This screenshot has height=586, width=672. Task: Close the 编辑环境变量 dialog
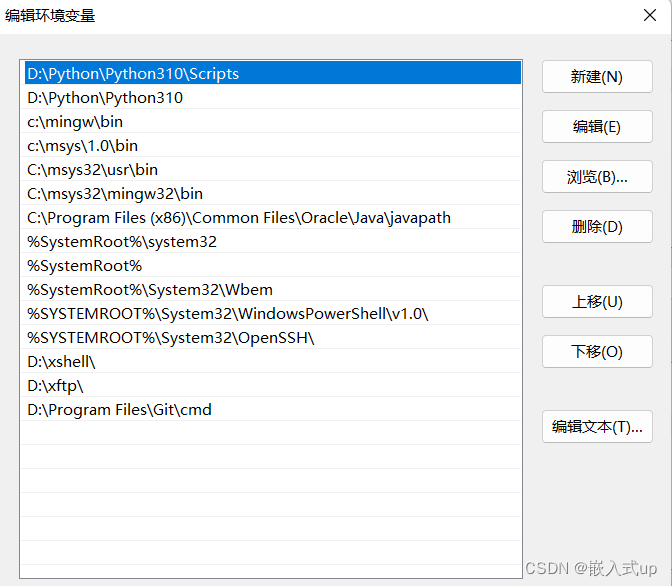tap(650, 15)
